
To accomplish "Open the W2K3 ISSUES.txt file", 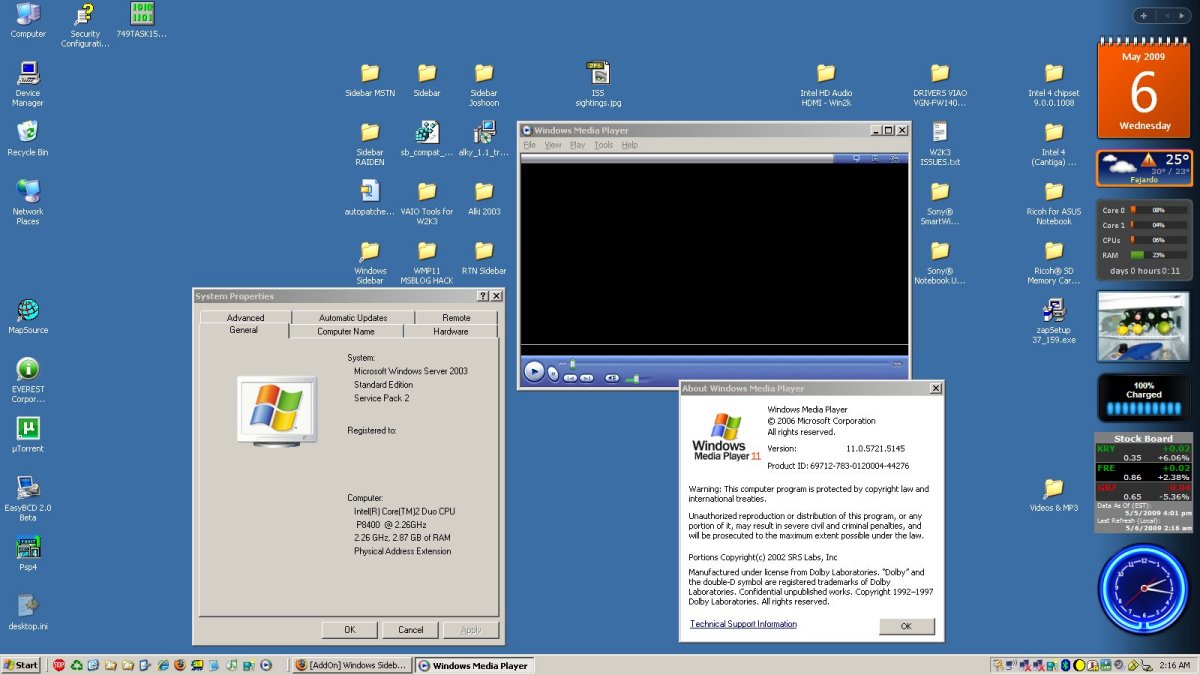I will 940,144.
